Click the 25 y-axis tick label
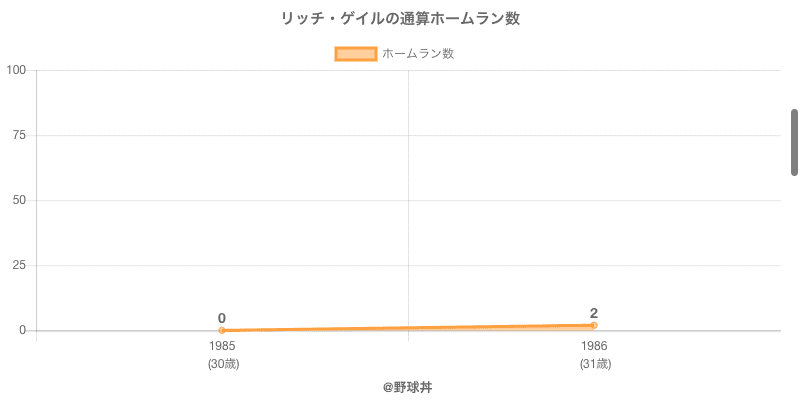Screen dimensions: 800x400 tap(19, 265)
